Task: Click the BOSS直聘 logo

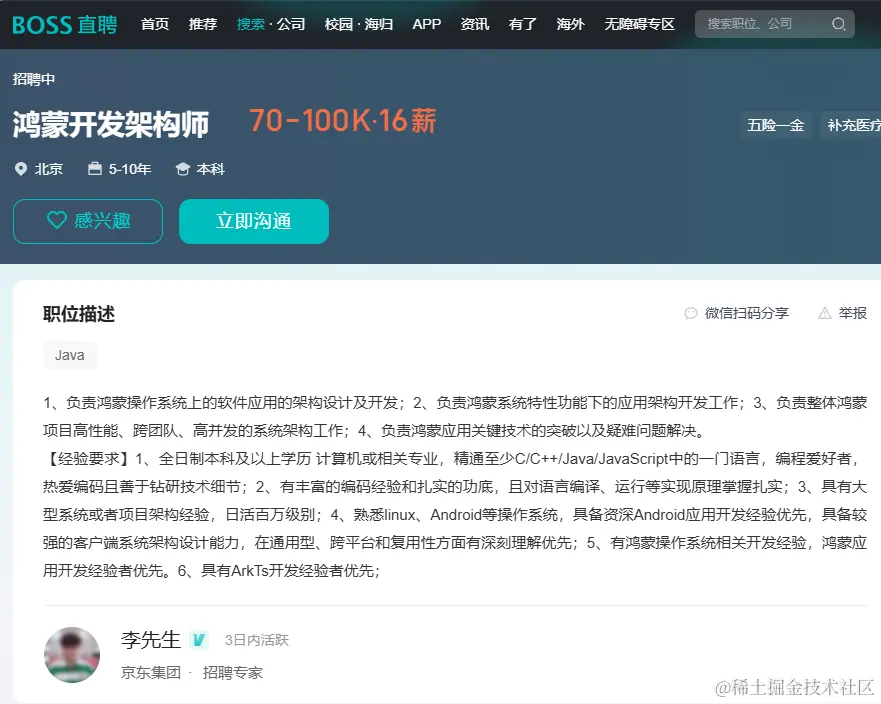Action: (65, 25)
